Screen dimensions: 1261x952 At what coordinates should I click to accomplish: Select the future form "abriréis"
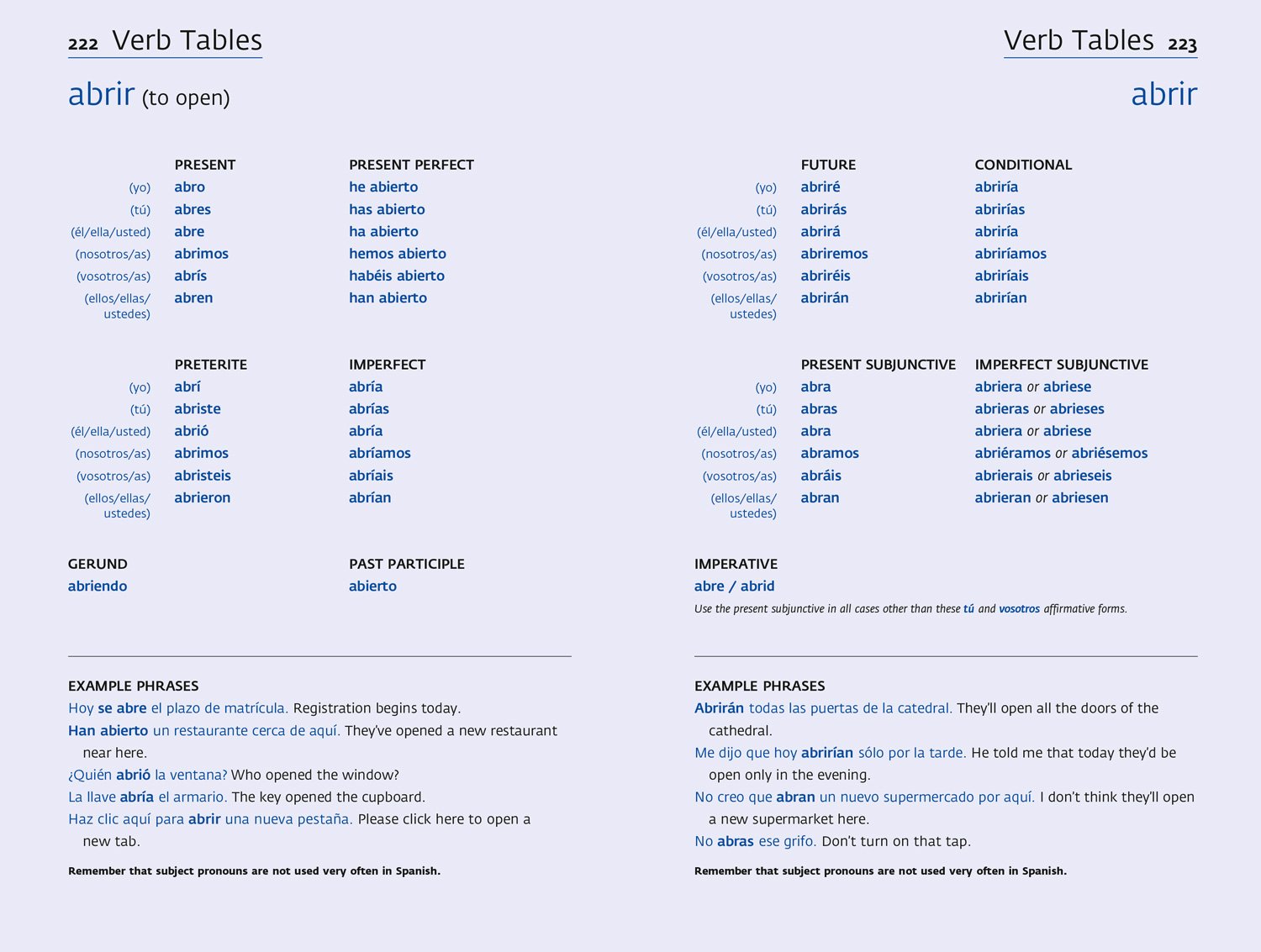pyautogui.click(x=826, y=276)
